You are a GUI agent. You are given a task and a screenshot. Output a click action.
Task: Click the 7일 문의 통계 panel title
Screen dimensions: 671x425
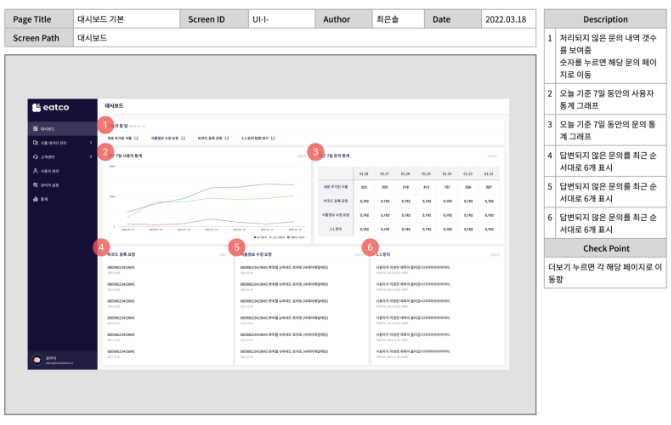point(334,156)
